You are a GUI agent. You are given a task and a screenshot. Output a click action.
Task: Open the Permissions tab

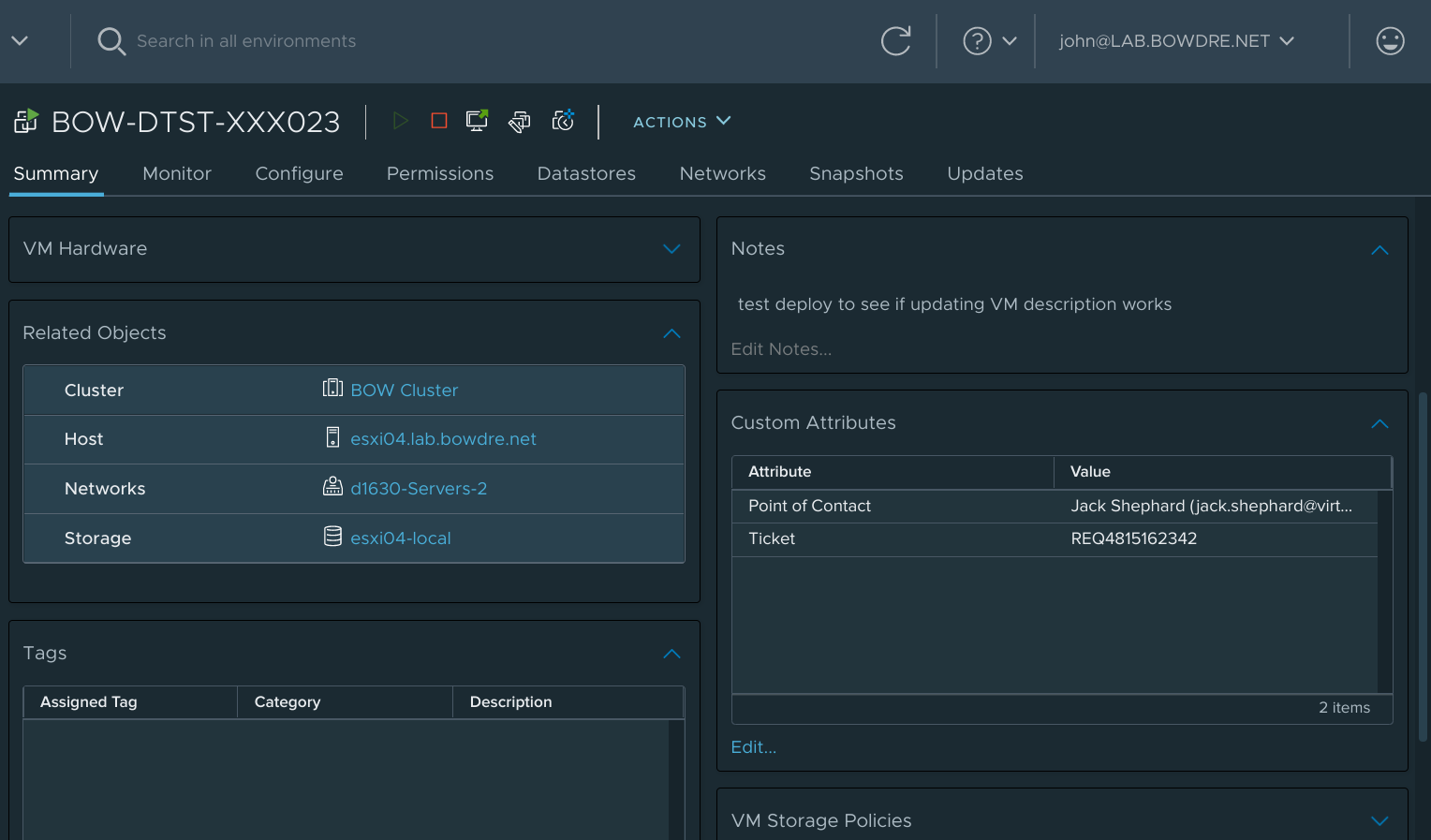[x=440, y=174]
